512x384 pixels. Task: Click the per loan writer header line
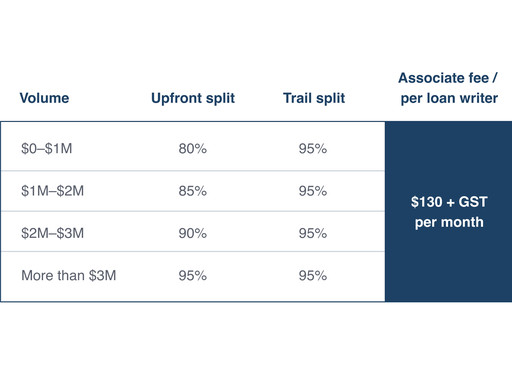tap(449, 98)
